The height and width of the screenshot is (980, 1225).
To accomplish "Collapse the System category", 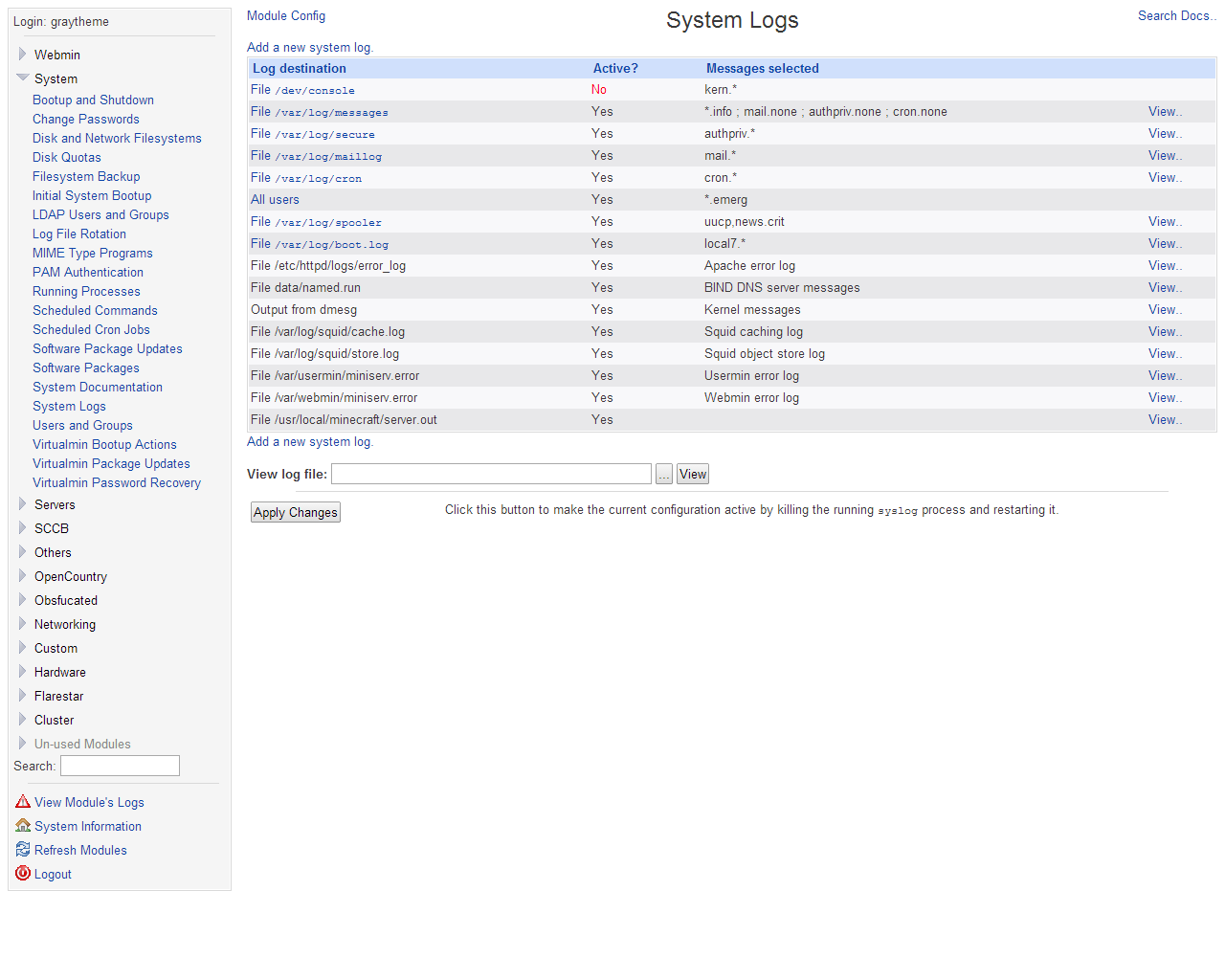I will pos(23,78).
